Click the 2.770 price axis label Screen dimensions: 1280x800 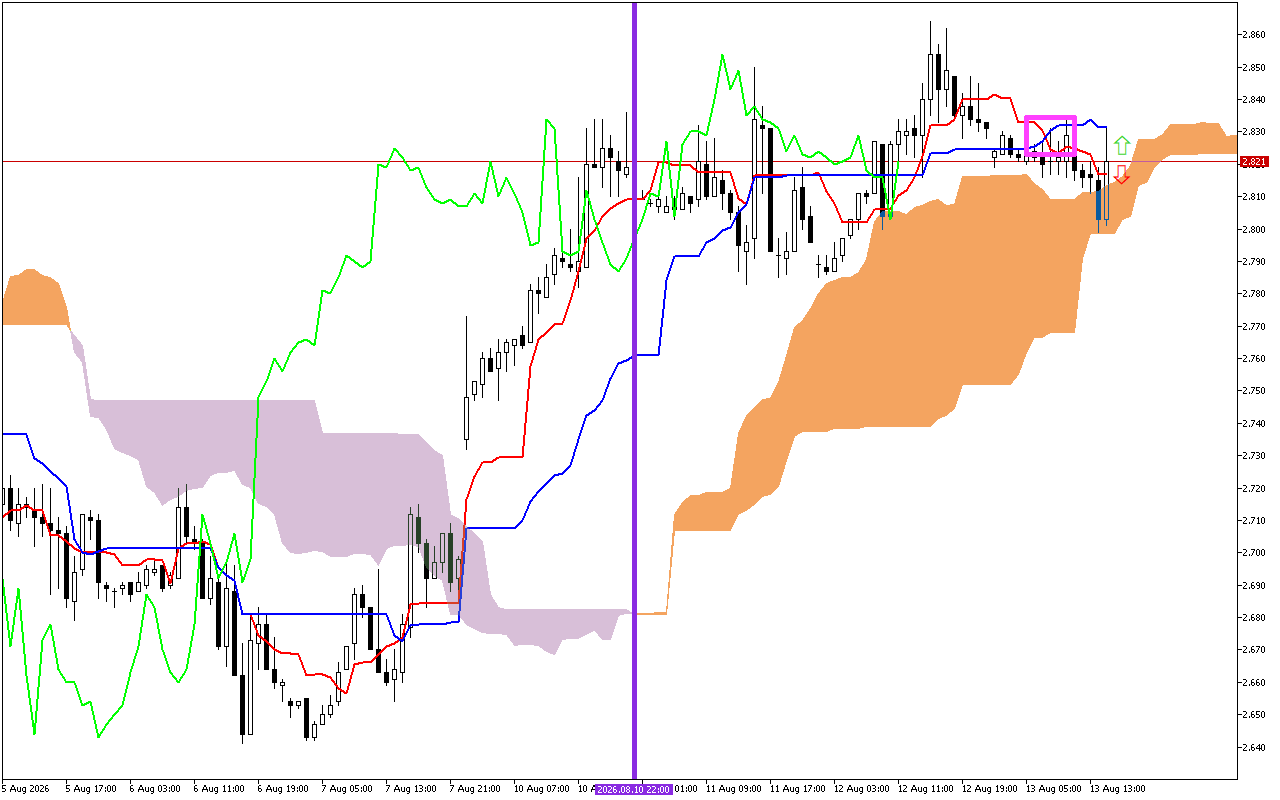1253,326
